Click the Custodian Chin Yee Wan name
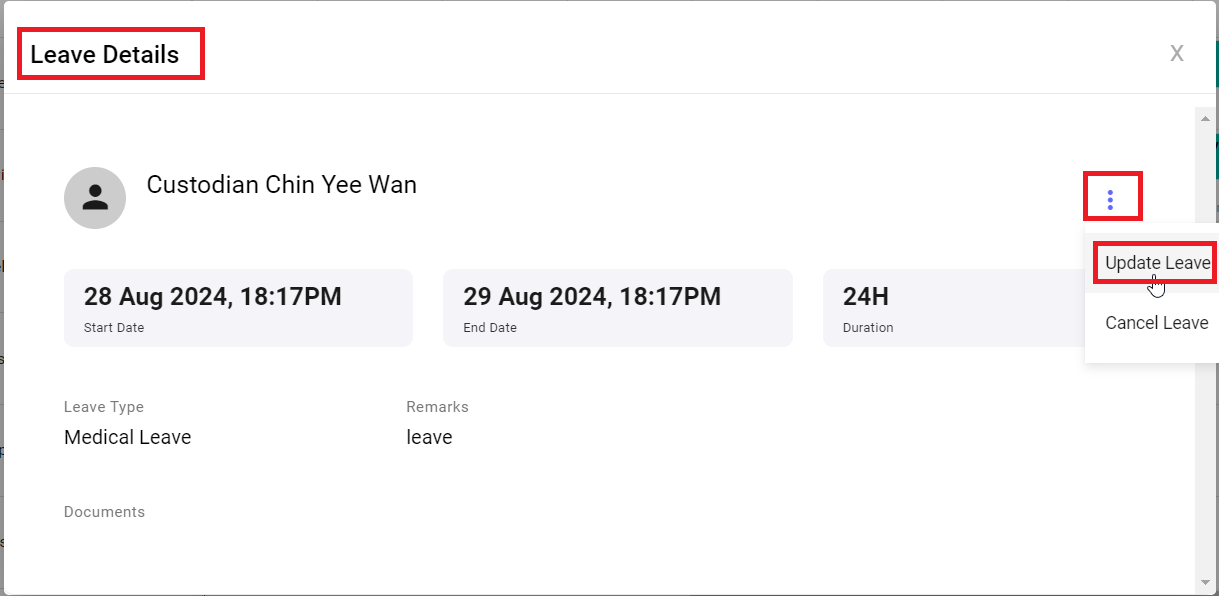This screenshot has height=596, width=1219. (x=282, y=185)
